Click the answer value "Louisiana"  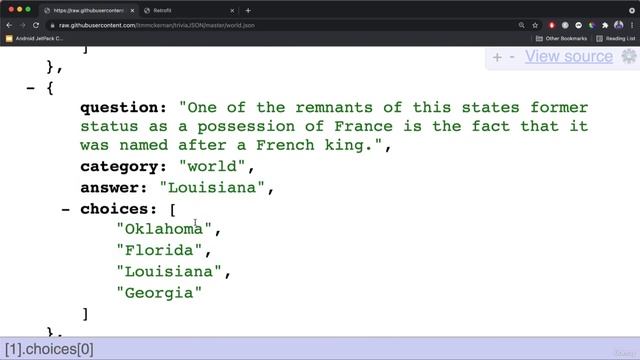click(212, 188)
